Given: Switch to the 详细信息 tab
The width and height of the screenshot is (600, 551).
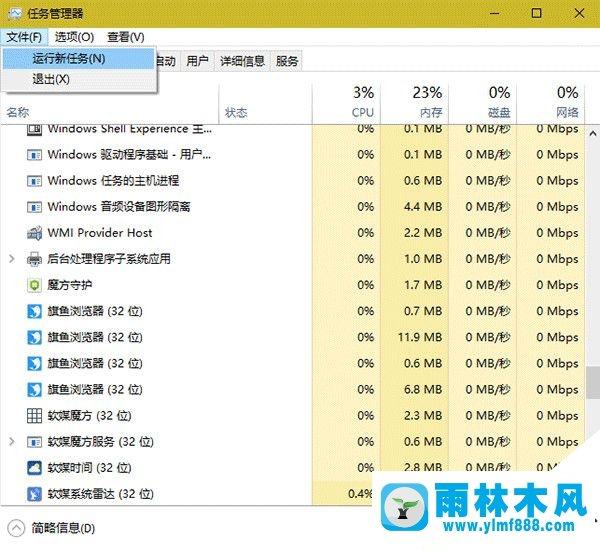Looking at the screenshot, I should [243, 61].
